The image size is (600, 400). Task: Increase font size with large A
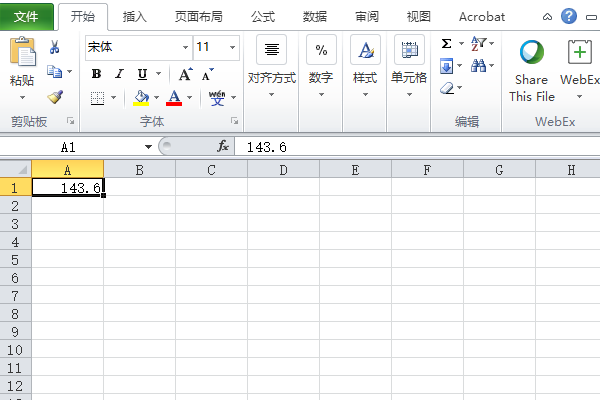(x=186, y=74)
